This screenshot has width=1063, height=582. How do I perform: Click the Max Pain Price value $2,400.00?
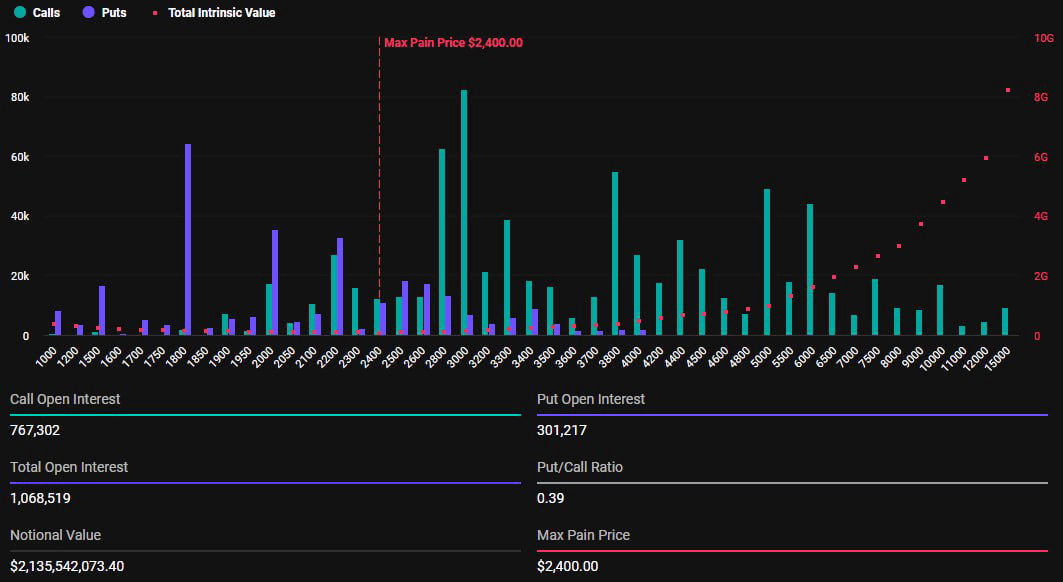(565, 567)
